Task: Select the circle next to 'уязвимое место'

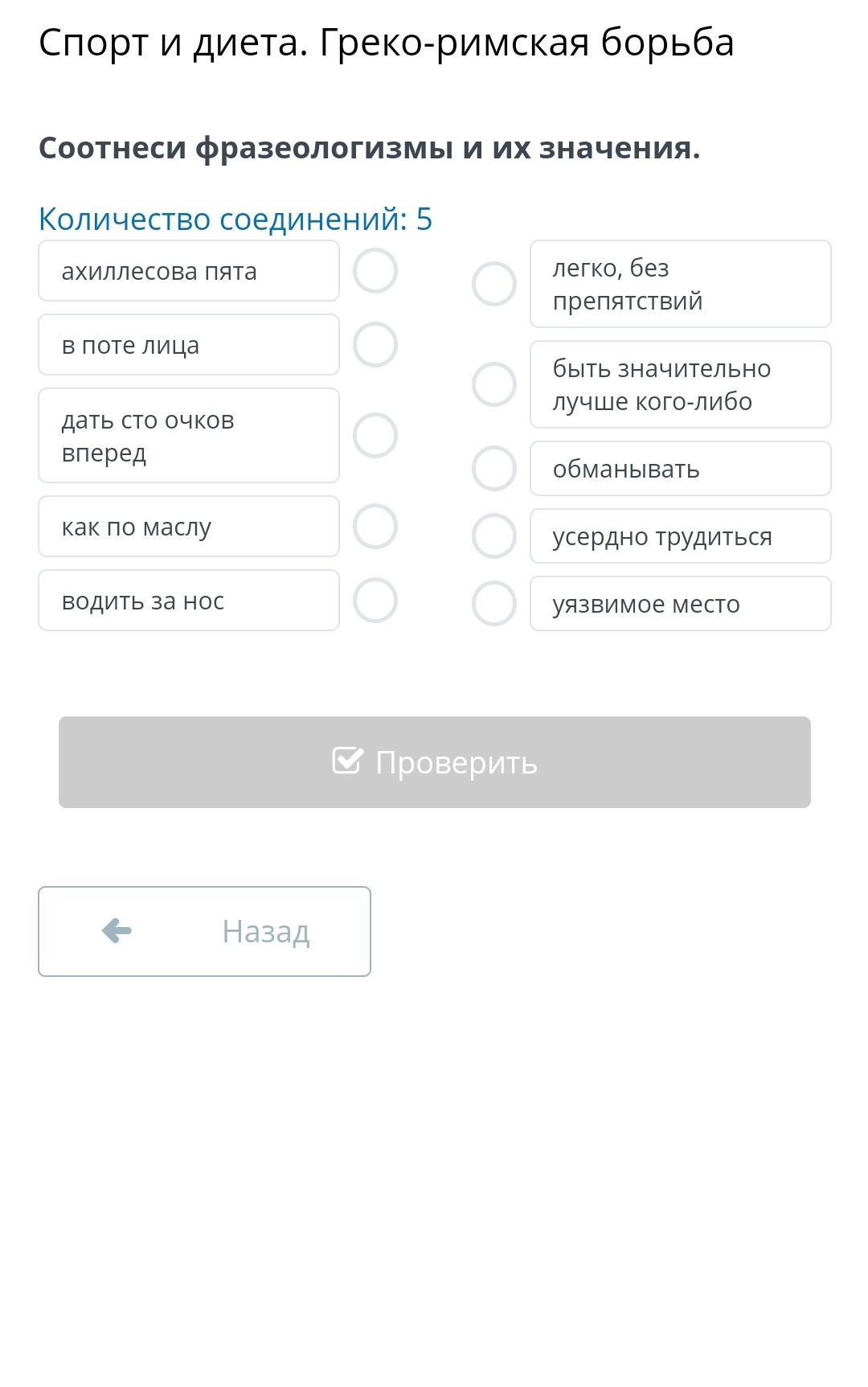Action: pos(494,604)
